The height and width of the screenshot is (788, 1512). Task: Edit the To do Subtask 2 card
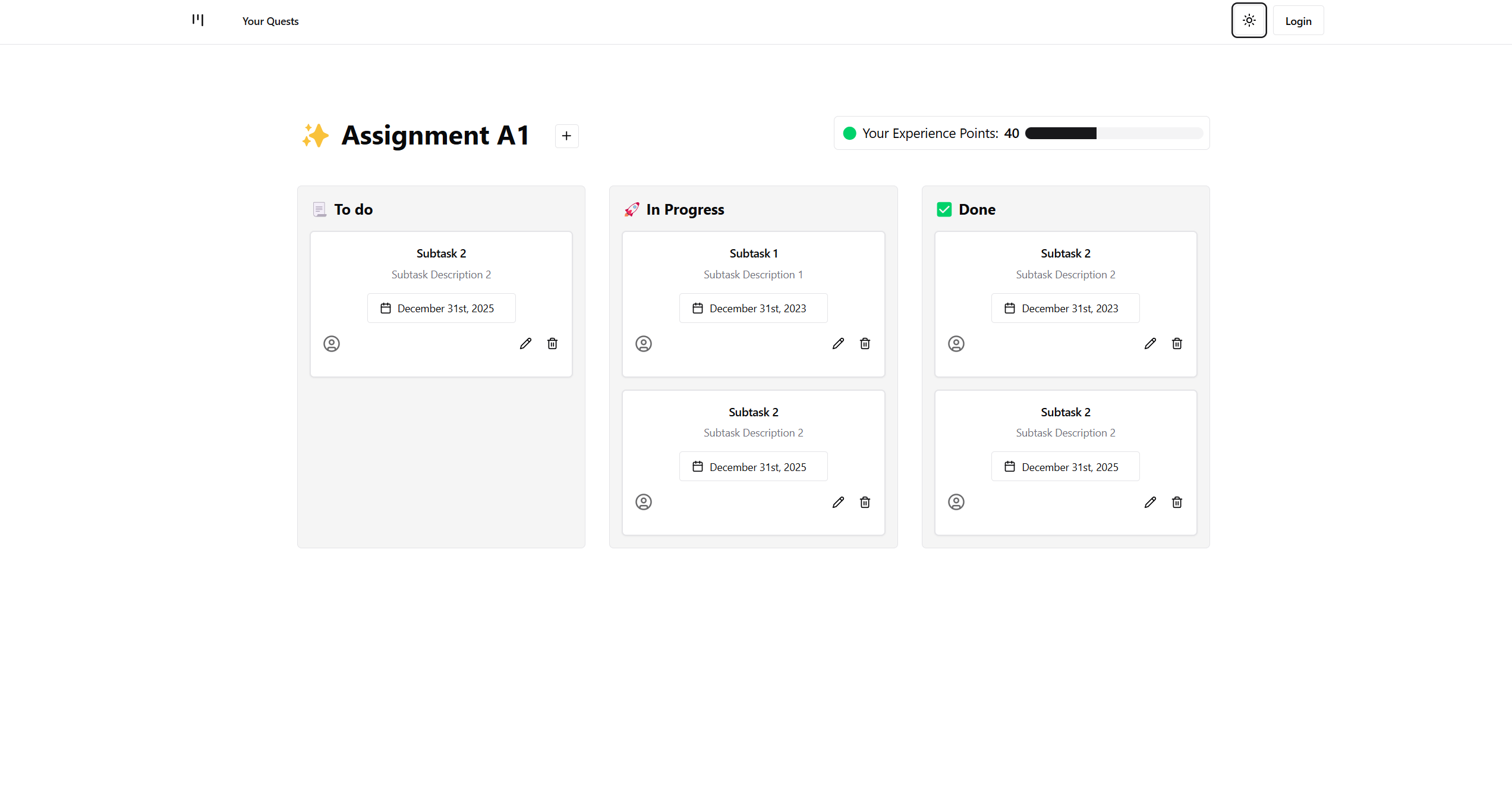pos(525,344)
